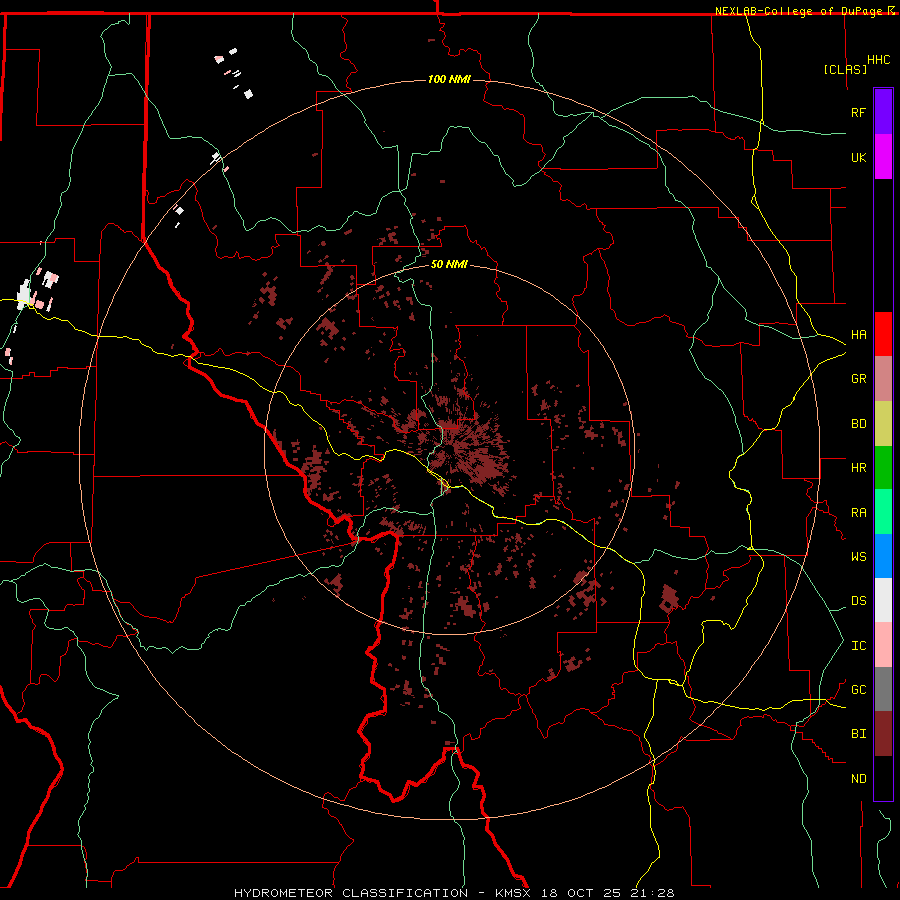Viewport: 900px width, 900px height.
Task: Pick the RA legend color block
Action: [x=883, y=512]
